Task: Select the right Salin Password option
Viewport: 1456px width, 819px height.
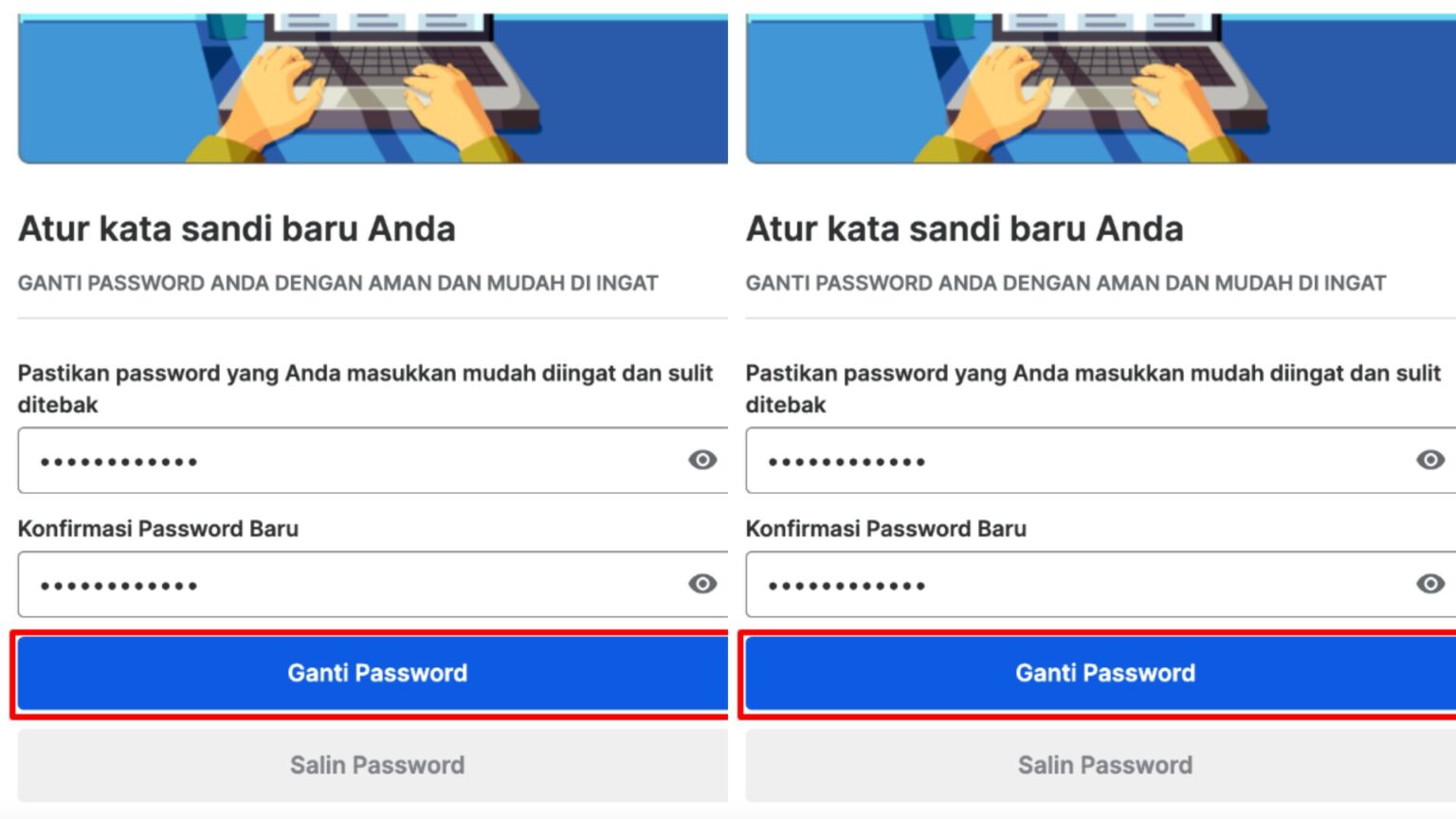Action: [1104, 765]
